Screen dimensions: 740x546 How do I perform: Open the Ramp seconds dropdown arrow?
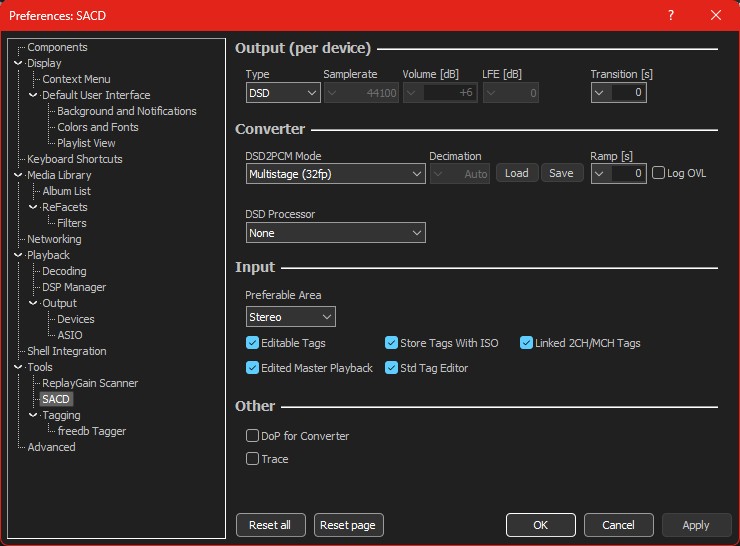pyautogui.click(x=600, y=173)
